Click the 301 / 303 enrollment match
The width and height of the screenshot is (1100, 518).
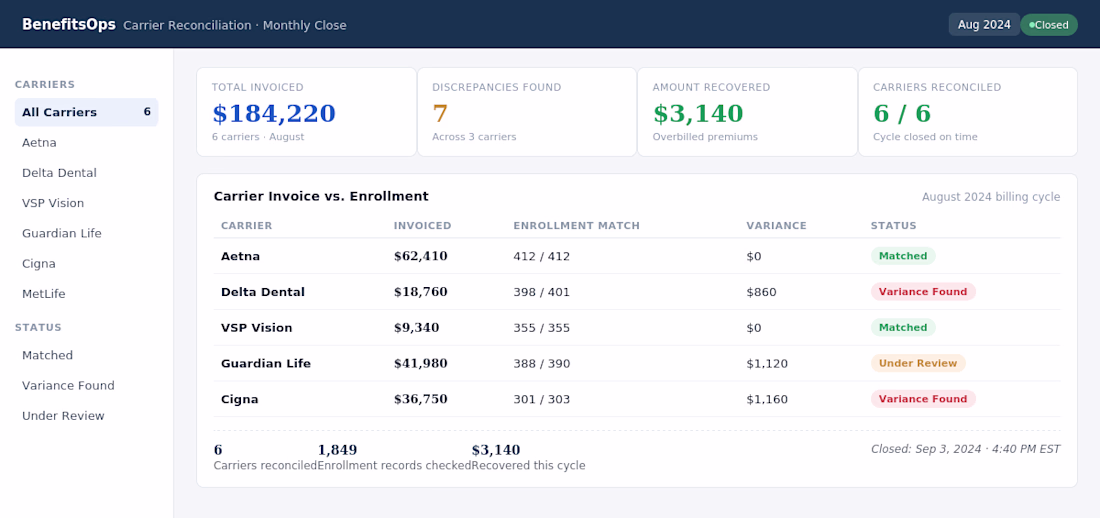point(542,399)
